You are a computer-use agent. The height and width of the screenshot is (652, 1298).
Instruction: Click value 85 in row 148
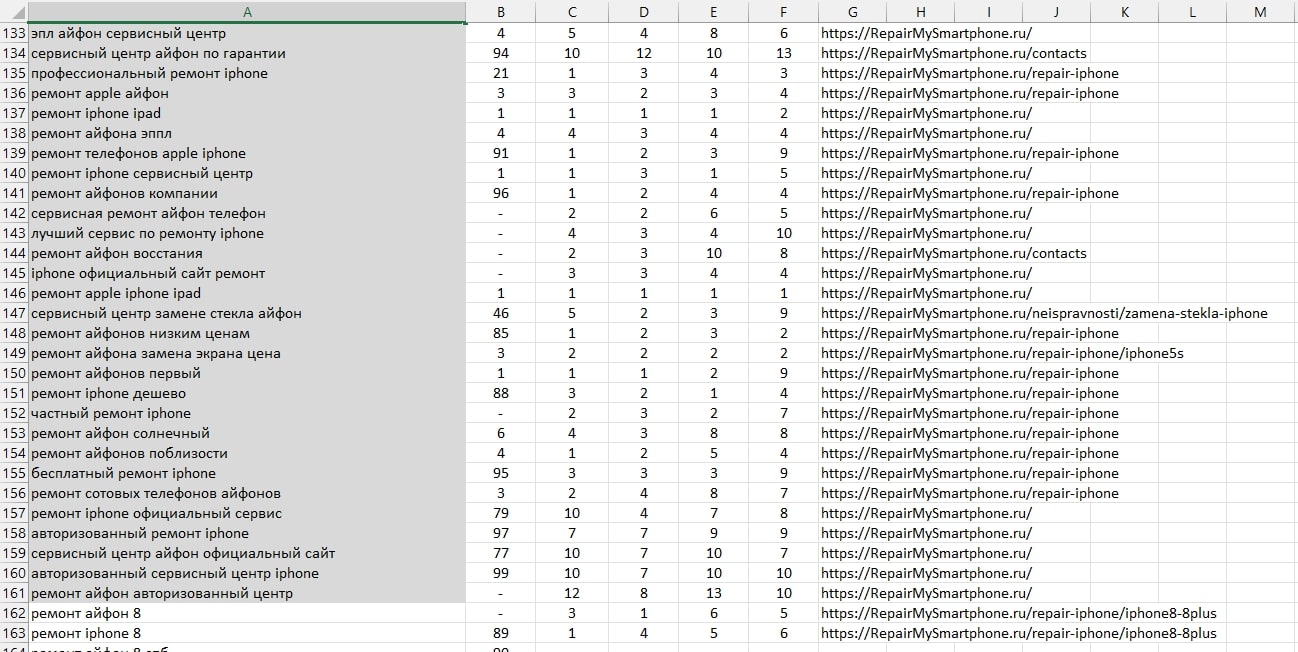pos(501,333)
